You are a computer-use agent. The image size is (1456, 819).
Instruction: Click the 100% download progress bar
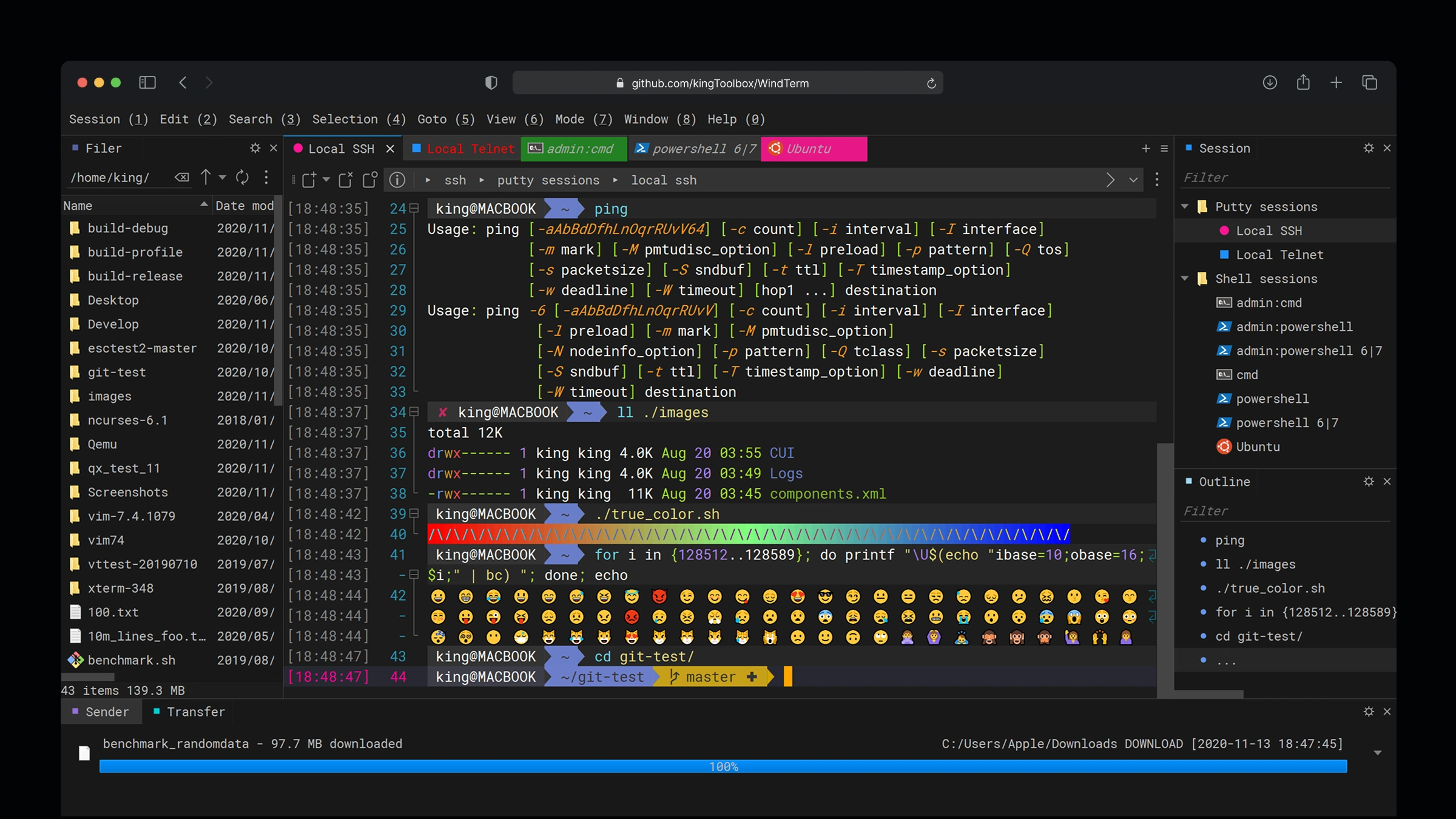coord(723,767)
